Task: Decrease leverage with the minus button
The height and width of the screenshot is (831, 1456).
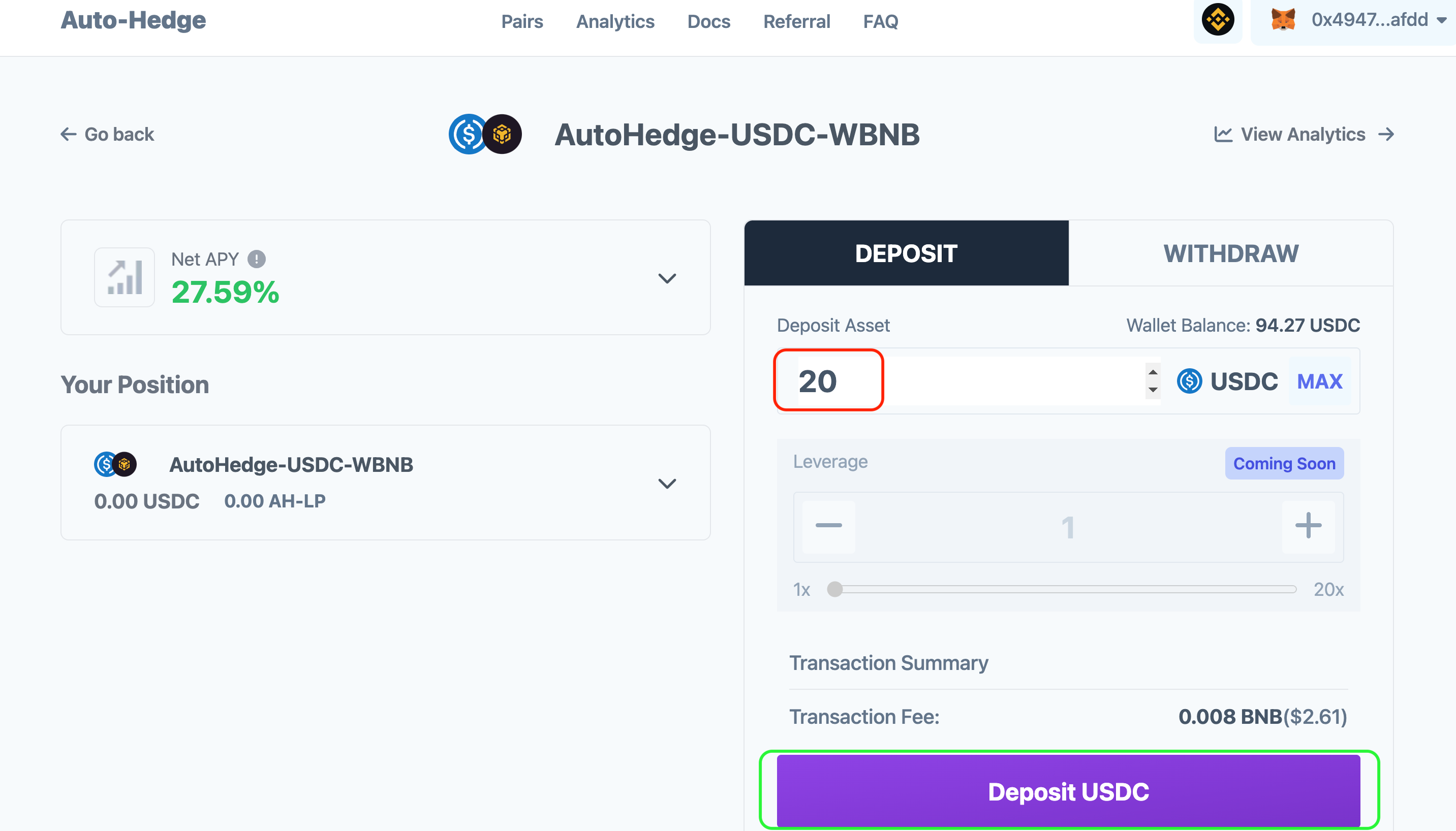Action: tap(828, 526)
